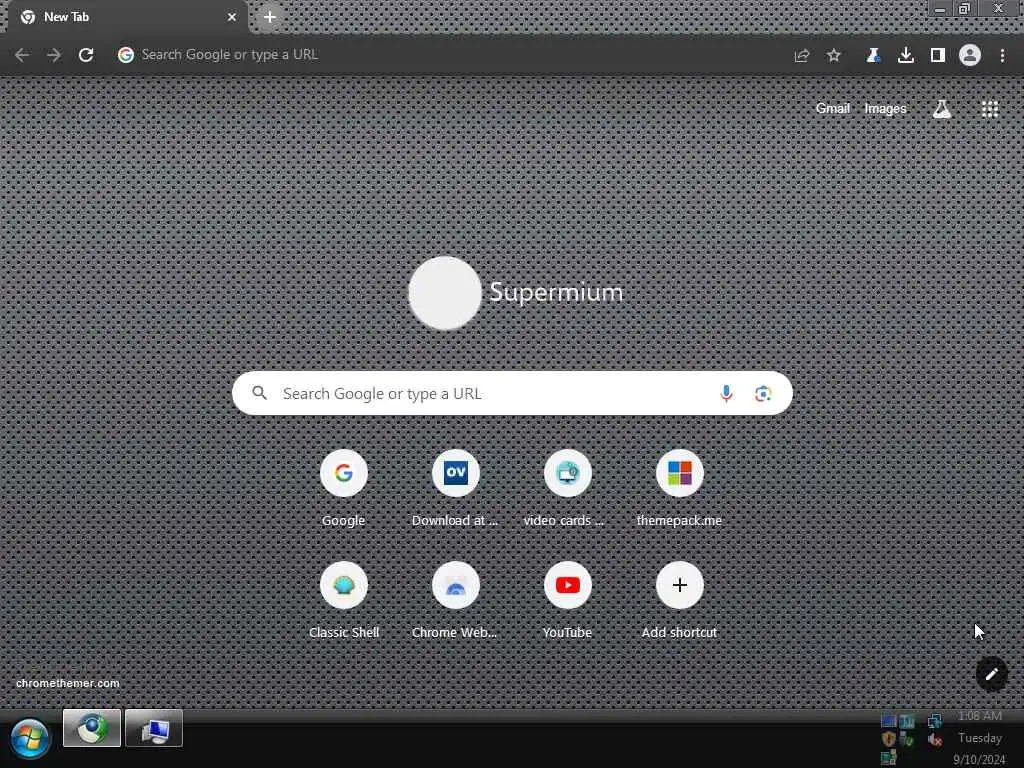Open a new tab with the plus button
Viewport: 1024px width, 768px height.
[270, 17]
